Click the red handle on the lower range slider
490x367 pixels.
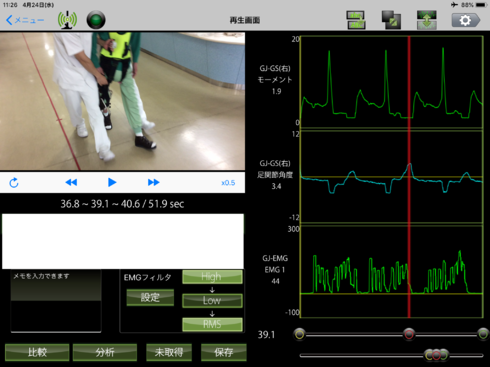436,355
